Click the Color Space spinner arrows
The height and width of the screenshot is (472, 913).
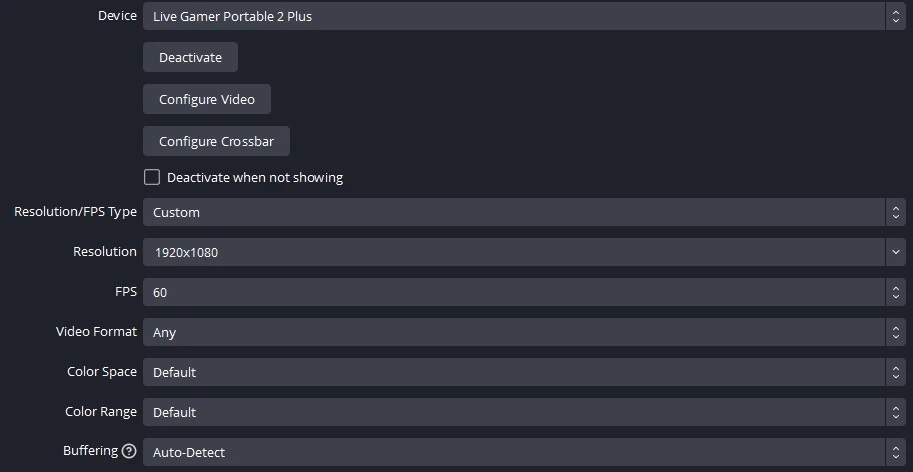[895, 372]
